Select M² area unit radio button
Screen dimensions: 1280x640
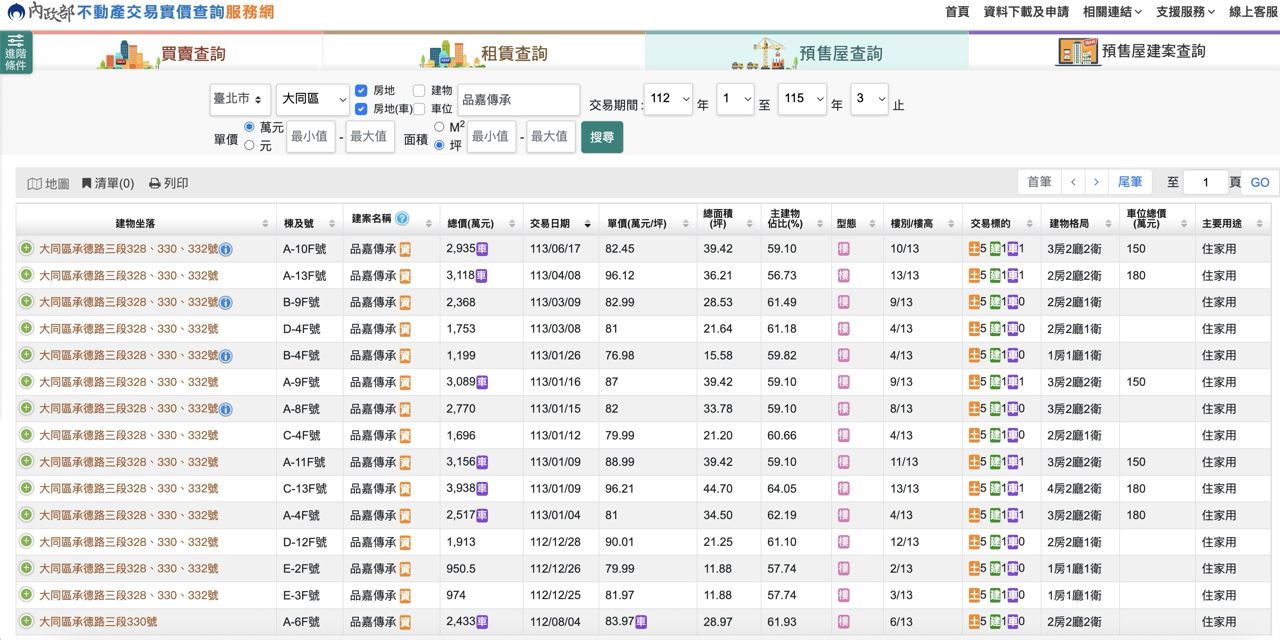439,127
